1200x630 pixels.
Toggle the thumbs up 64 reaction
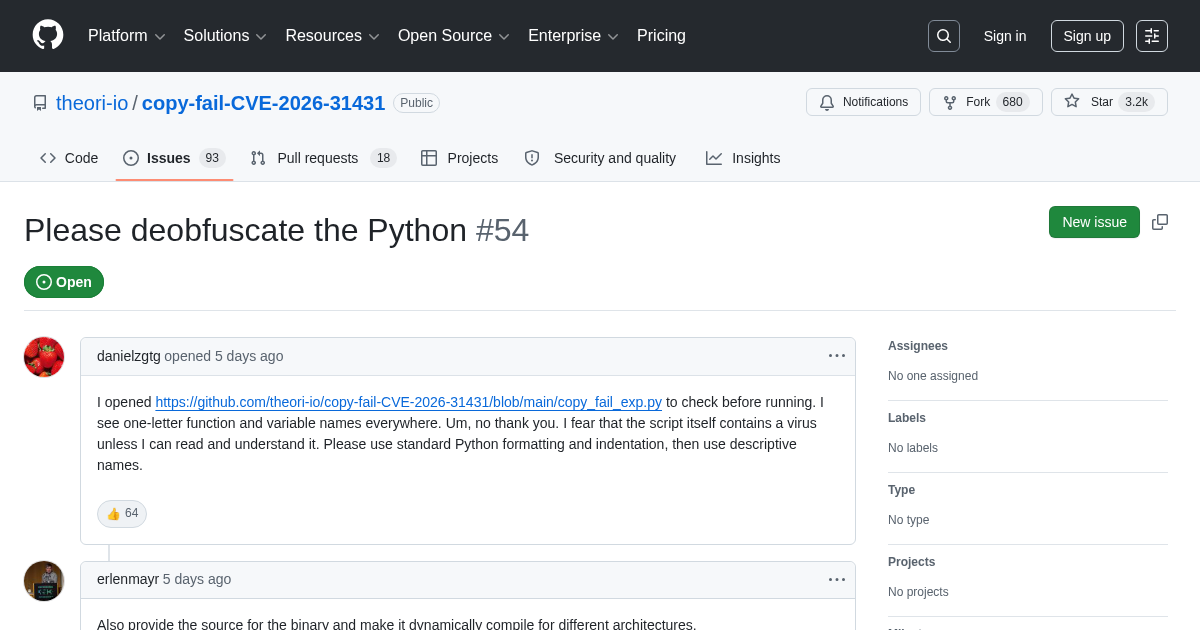click(122, 514)
